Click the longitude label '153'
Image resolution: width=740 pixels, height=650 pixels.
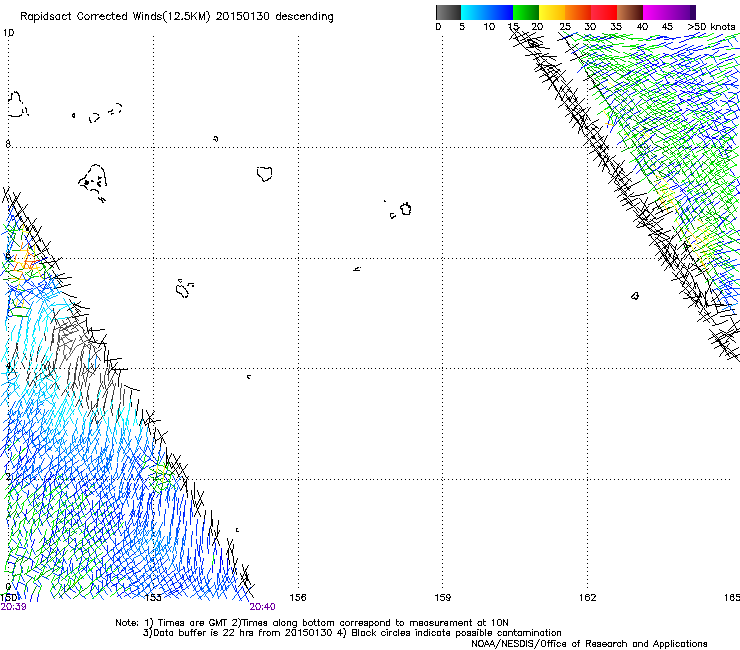tap(153, 598)
